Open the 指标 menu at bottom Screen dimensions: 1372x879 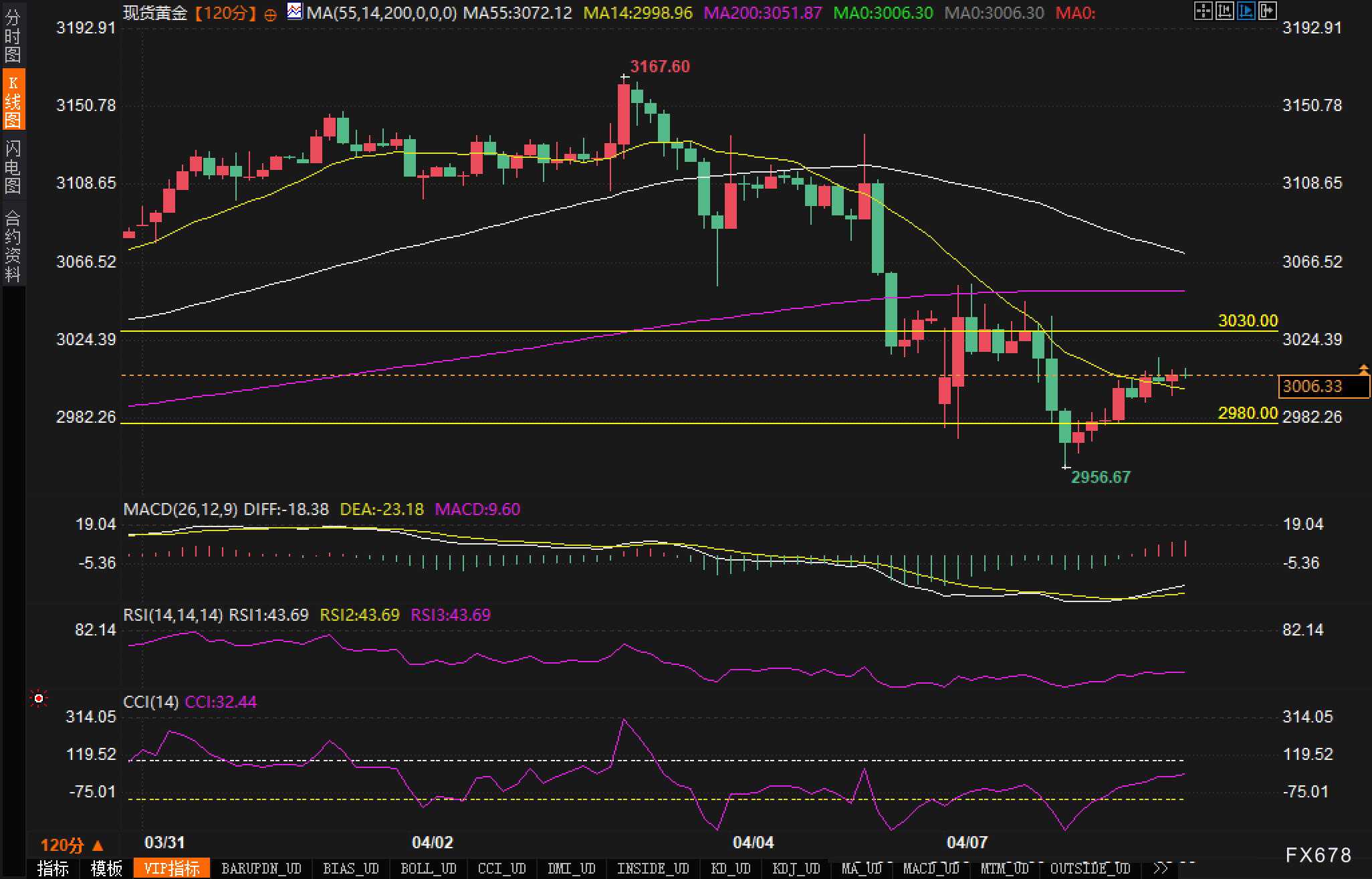53,868
